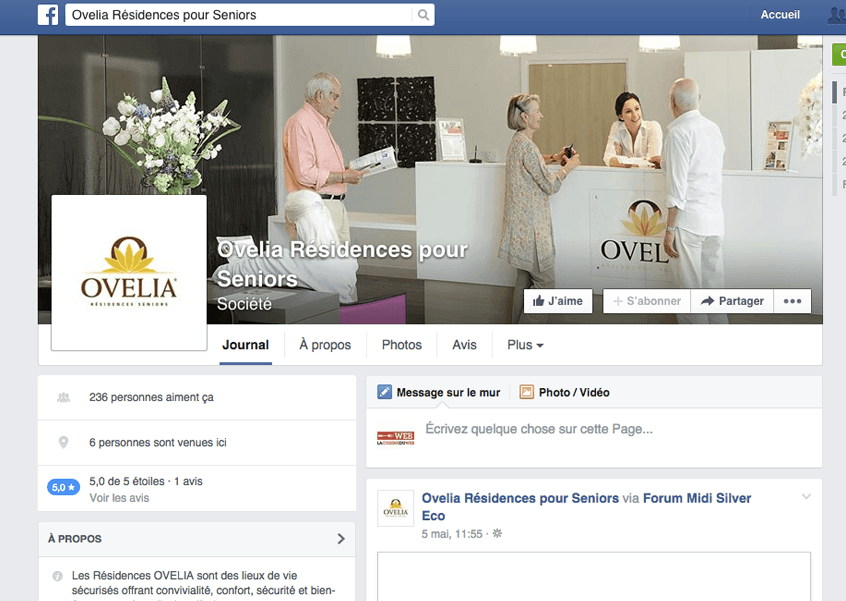Expand À PROPOS section chevron
The width and height of the screenshot is (846, 601).
340,538
